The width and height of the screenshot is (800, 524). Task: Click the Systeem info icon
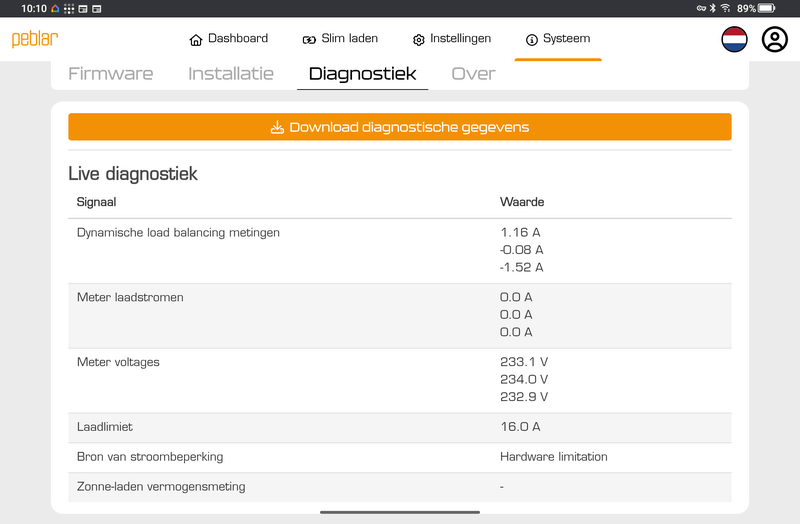point(532,40)
